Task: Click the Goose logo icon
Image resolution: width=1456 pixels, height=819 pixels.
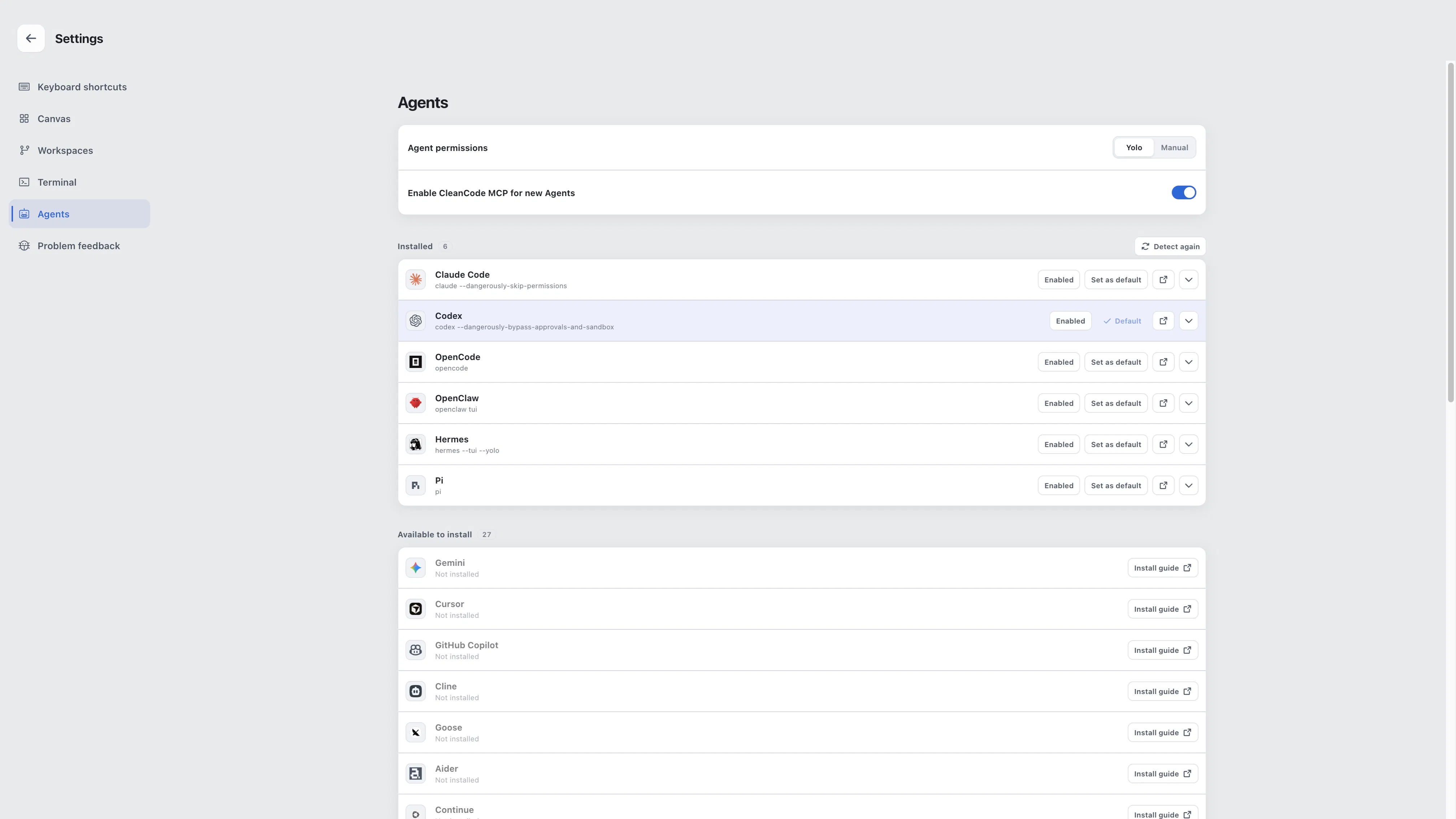Action: point(415,733)
